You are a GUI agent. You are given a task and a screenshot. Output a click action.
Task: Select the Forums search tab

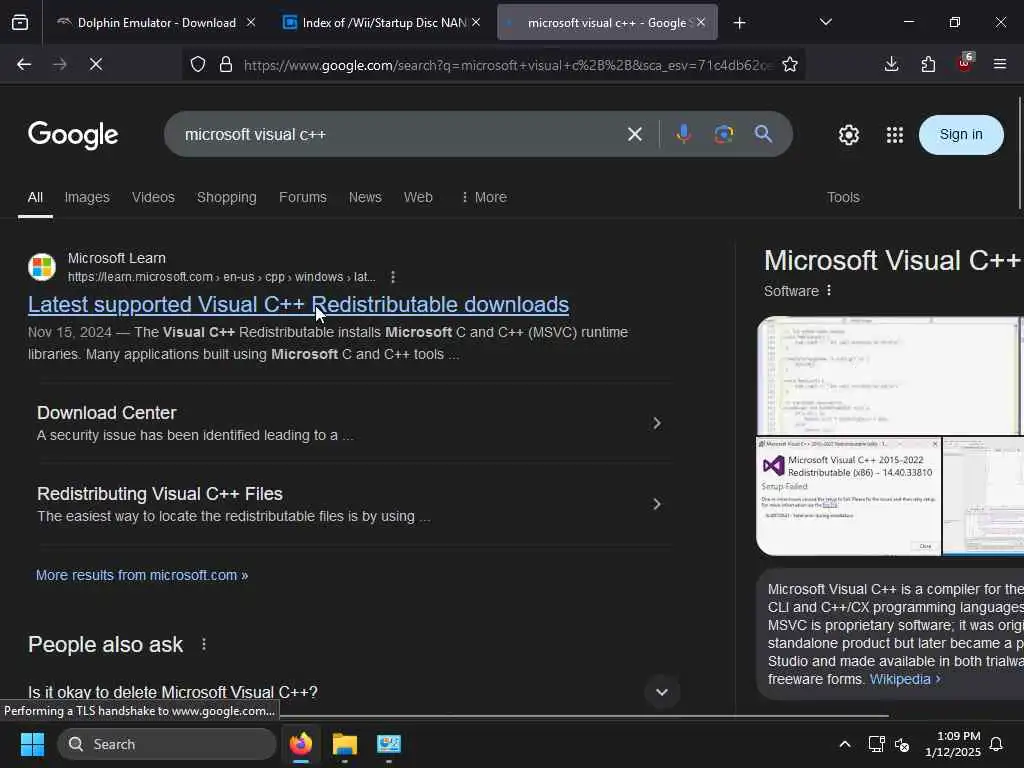302,197
